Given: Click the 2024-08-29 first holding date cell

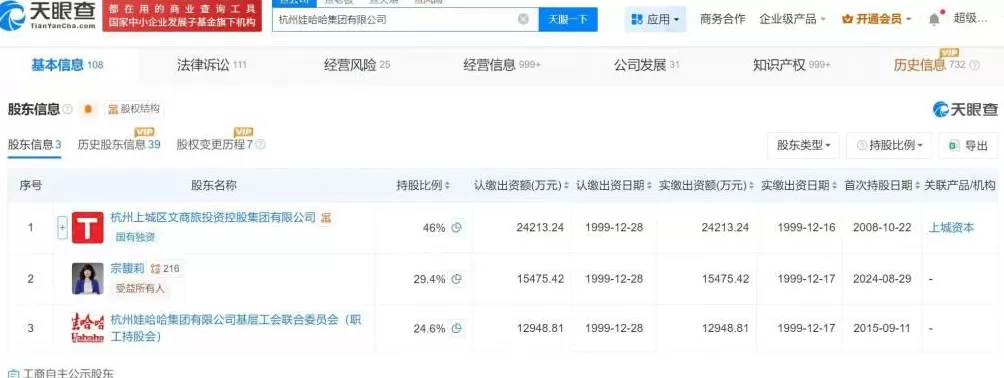Looking at the screenshot, I should click(x=882, y=279).
